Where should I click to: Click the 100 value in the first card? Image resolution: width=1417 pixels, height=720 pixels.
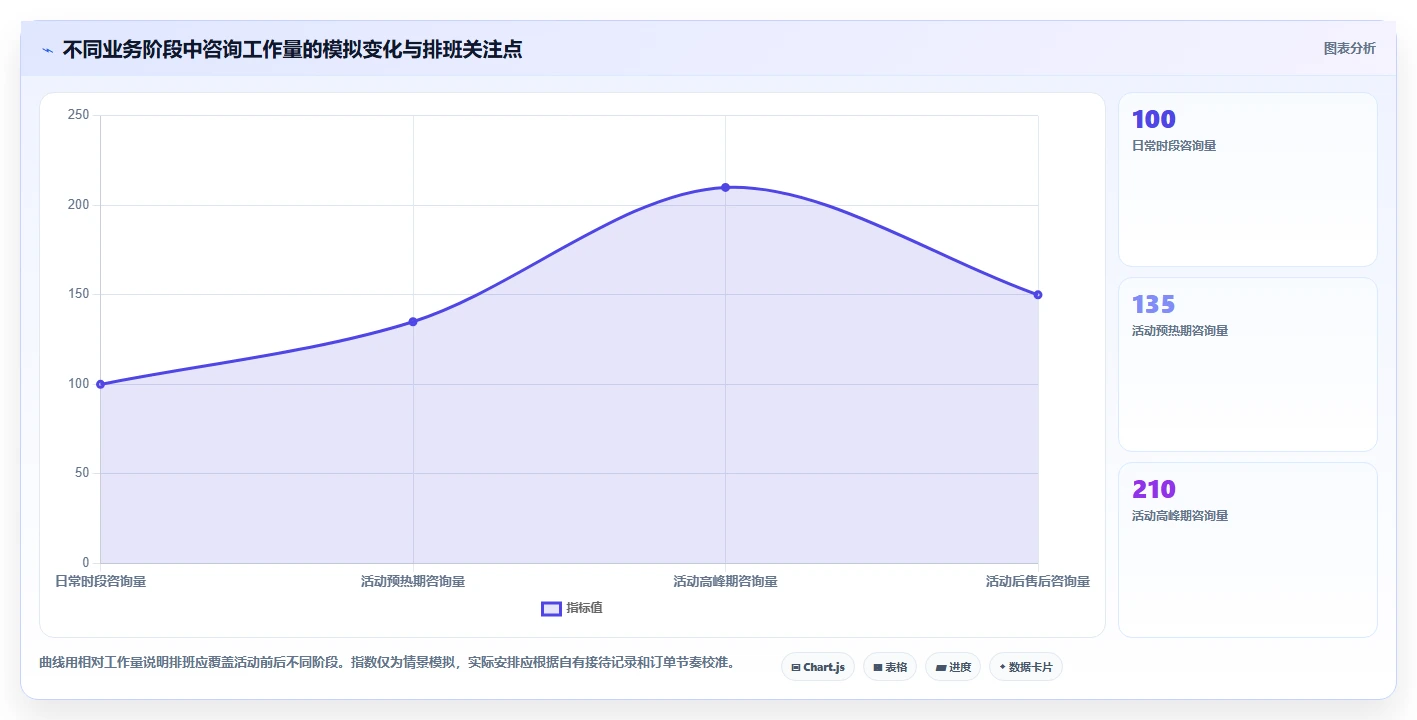1154,119
